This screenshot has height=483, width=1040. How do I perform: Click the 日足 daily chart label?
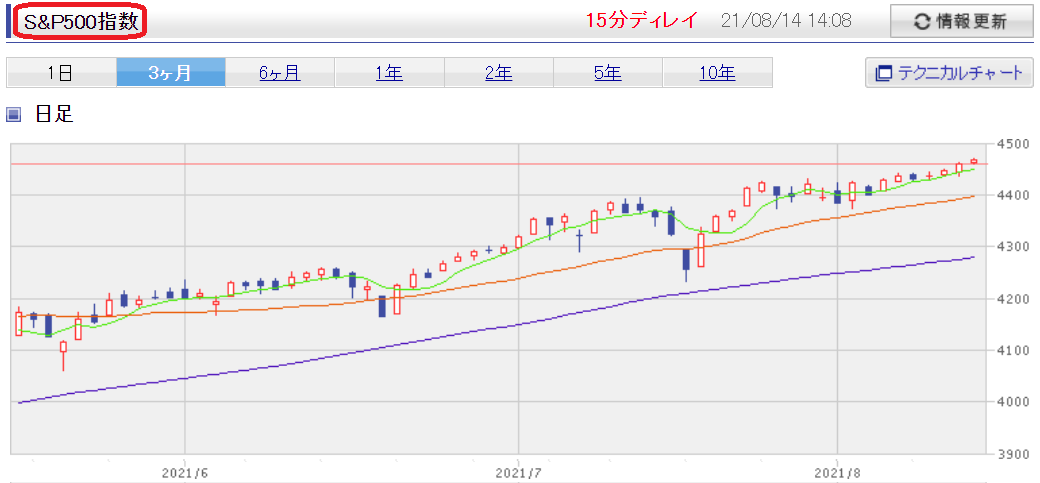click(x=53, y=114)
